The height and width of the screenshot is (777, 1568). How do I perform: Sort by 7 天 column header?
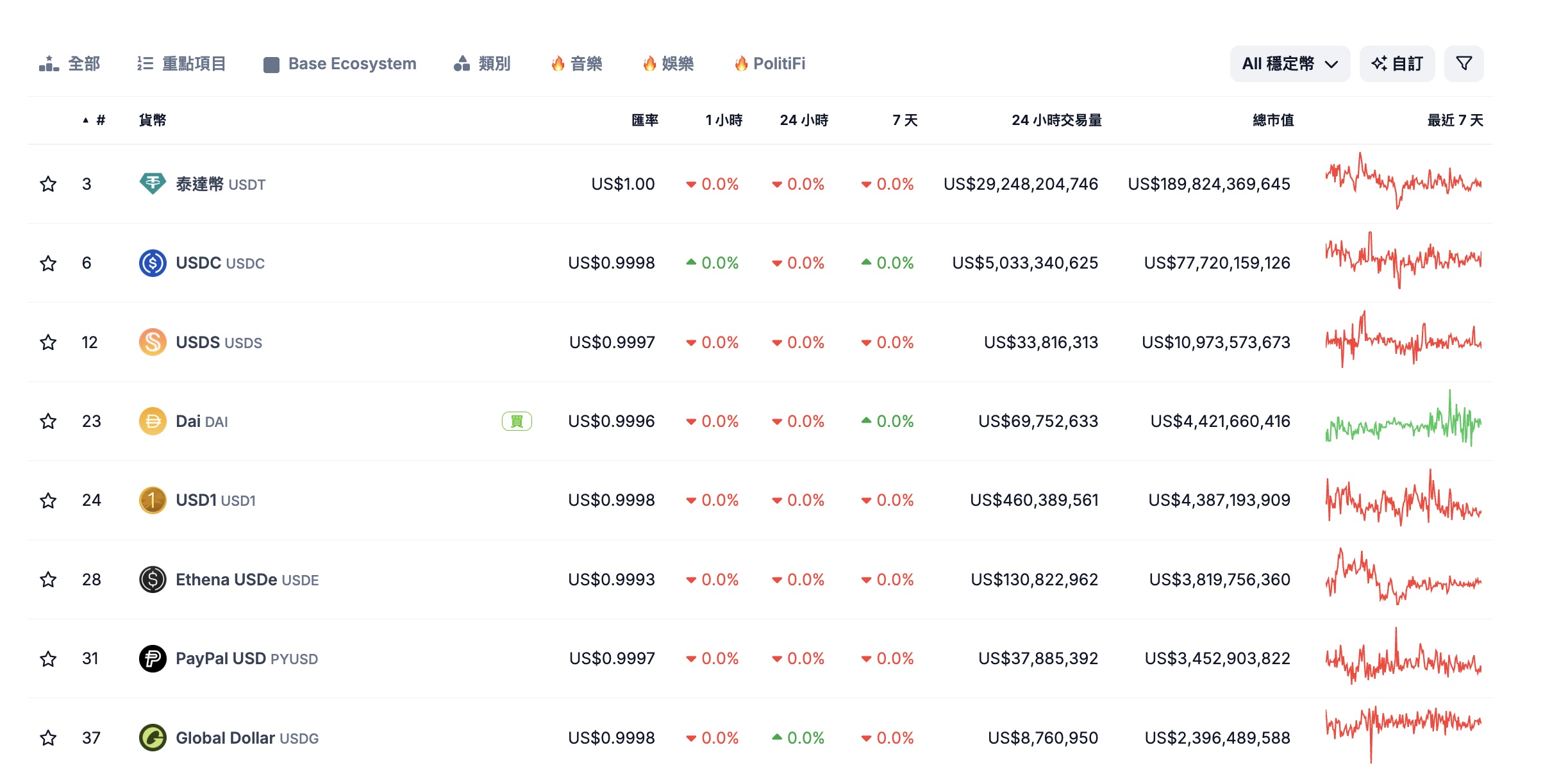905,120
